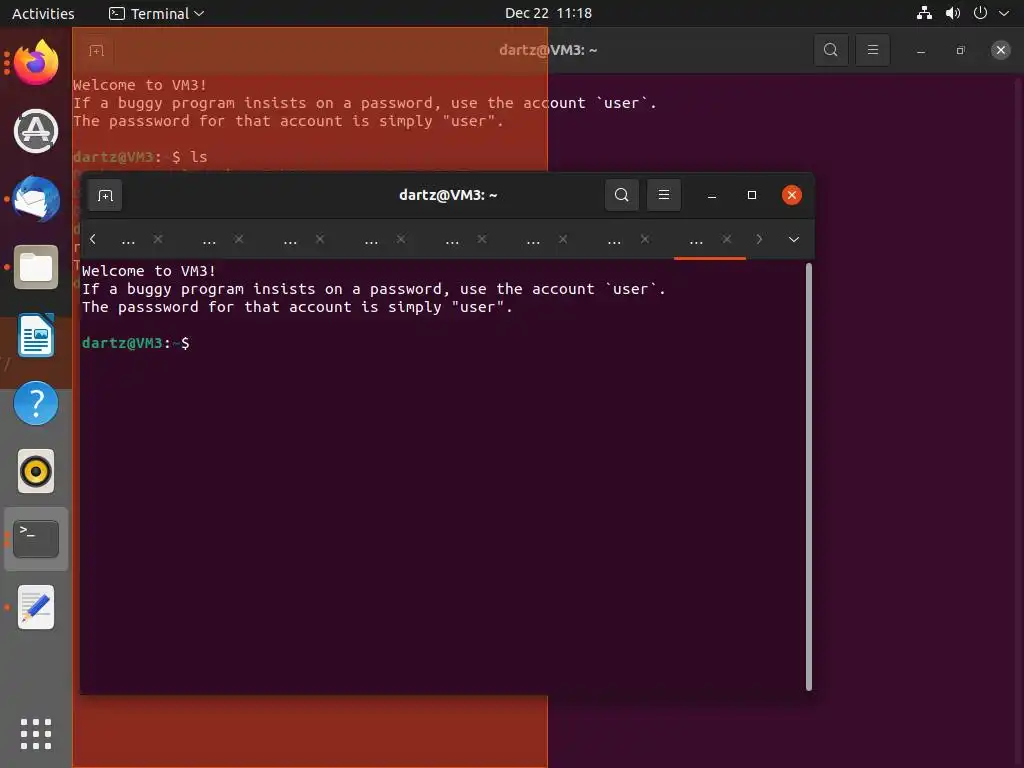Close the front terminal with the orange X
The width and height of the screenshot is (1024, 768).
pyautogui.click(x=792, y=195)
